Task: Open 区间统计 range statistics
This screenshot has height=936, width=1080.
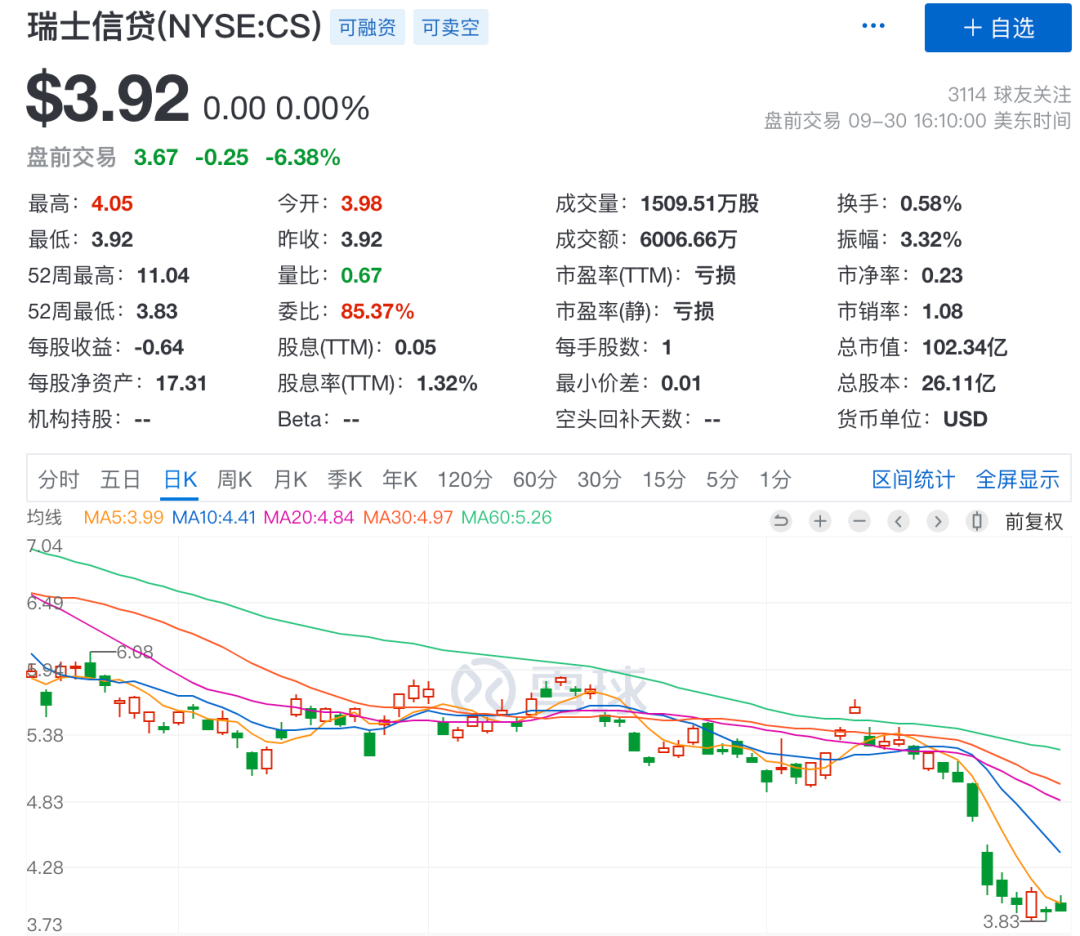Action: click(x=913, y=479)
